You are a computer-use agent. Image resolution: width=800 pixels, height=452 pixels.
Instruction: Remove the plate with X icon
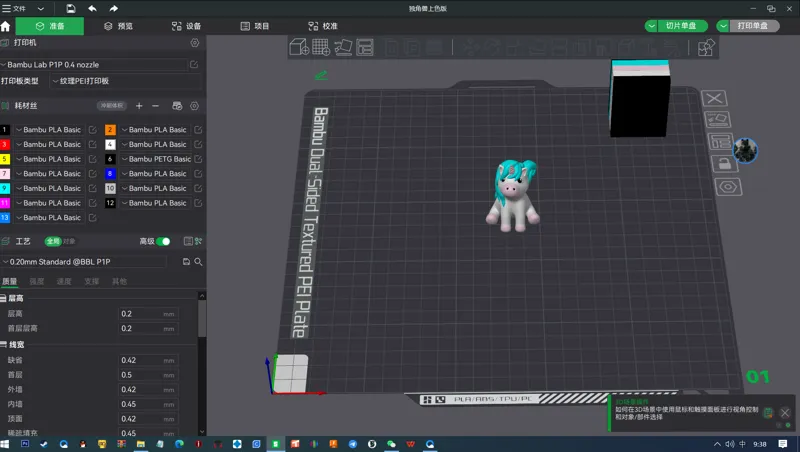[x=714, y=98]
